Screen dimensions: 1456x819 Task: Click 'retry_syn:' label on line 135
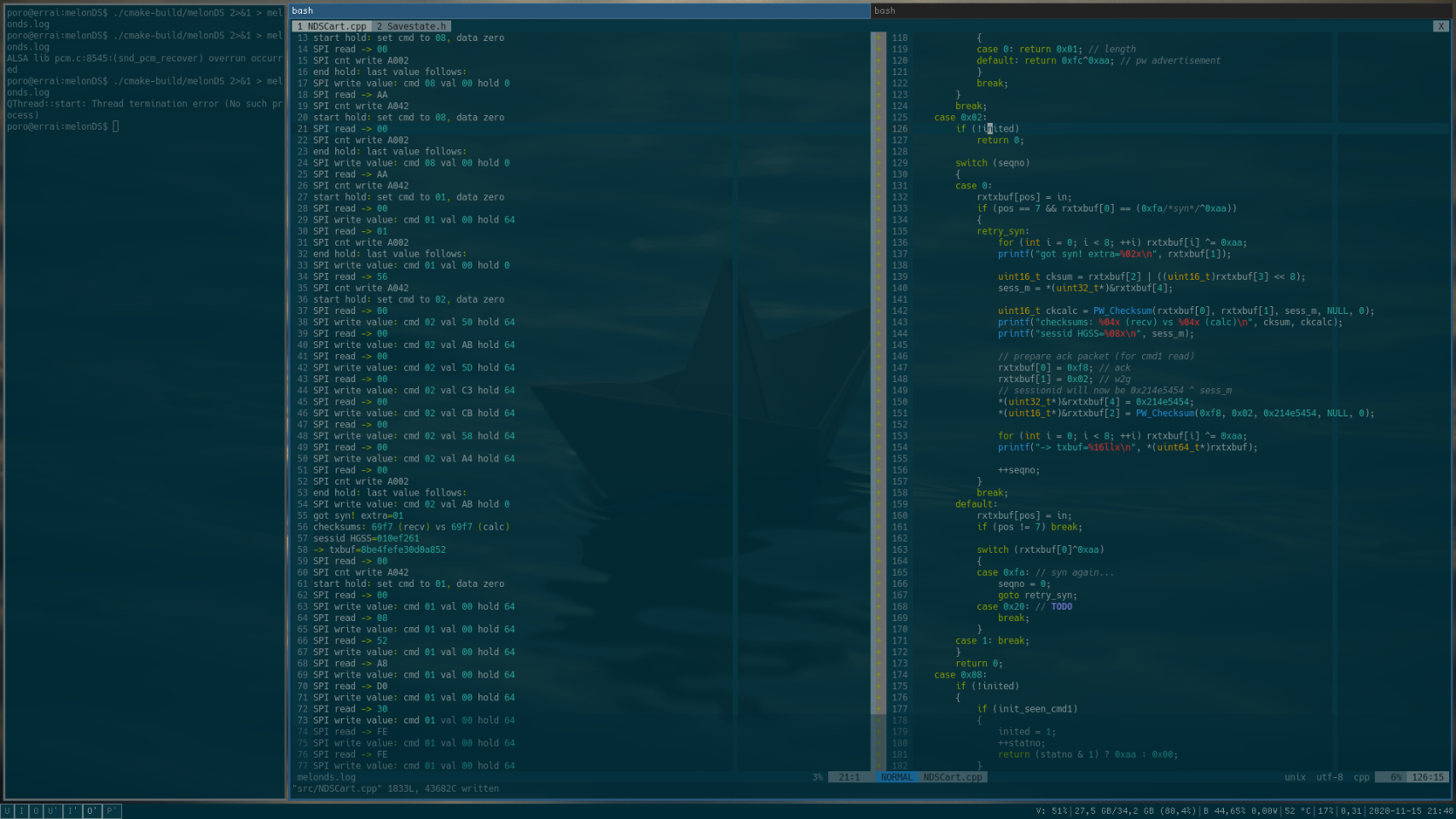pyautogui.click(x=1003, y=231)
